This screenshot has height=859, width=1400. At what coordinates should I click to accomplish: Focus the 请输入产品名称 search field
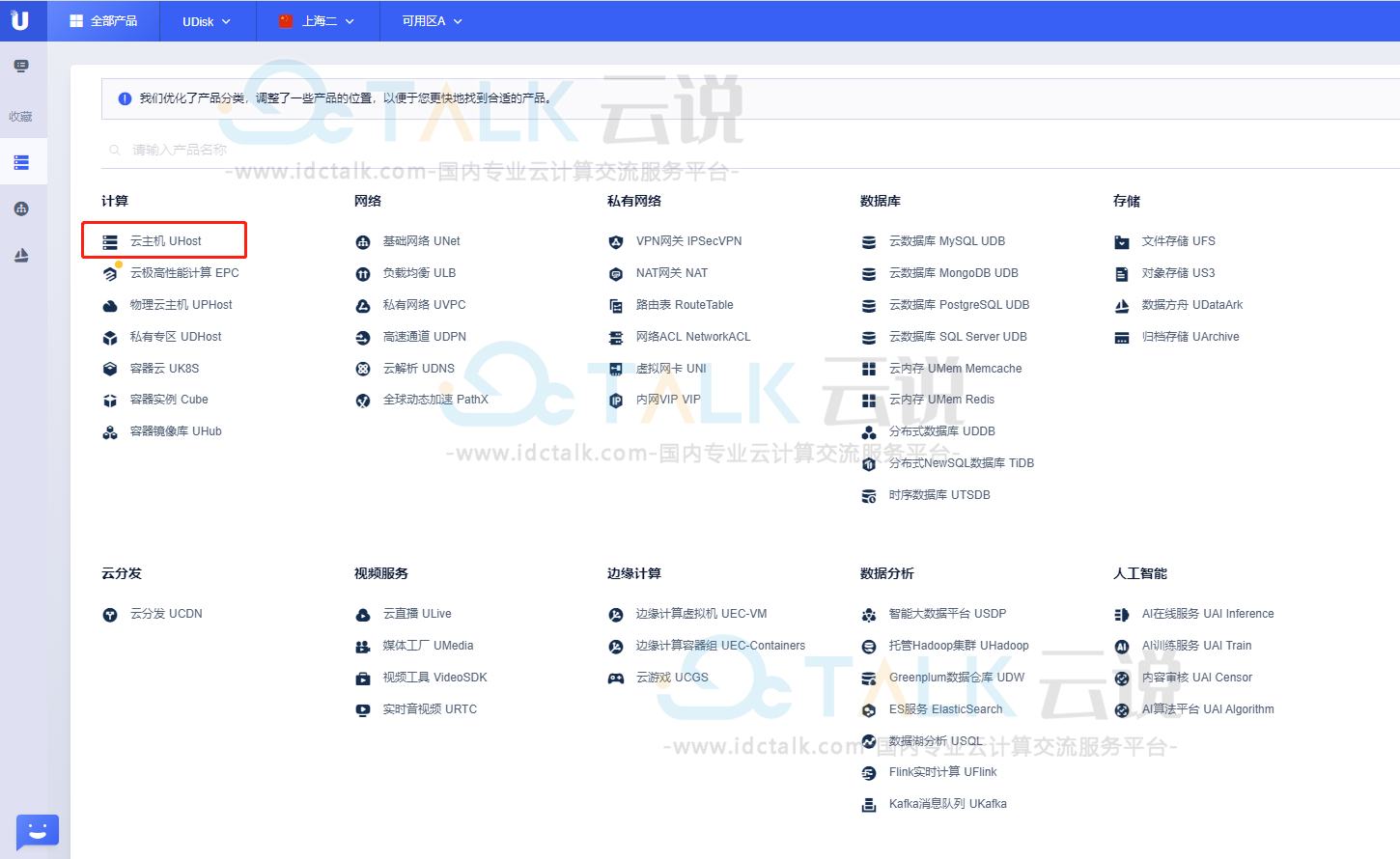coord(749,150)
